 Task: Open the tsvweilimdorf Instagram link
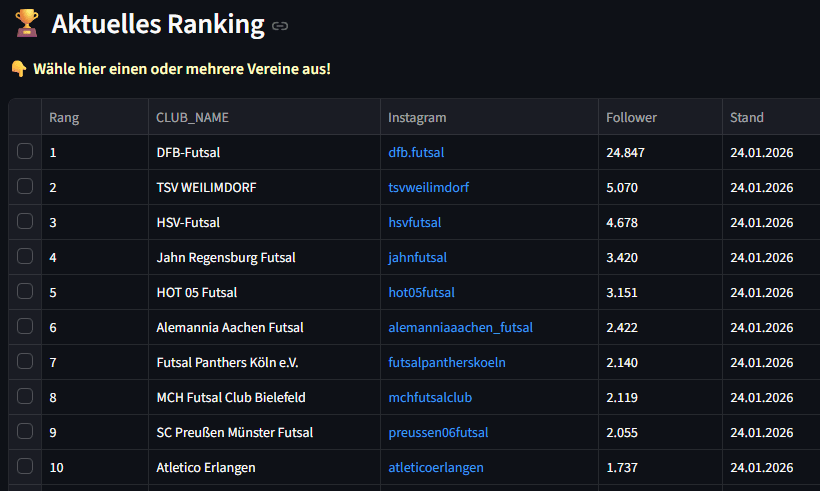pyautogui.click(x=428, y=188)
